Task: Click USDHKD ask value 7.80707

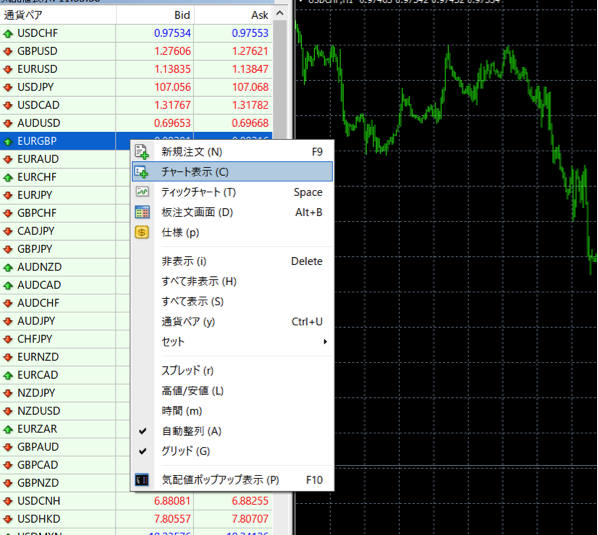Action: [x=250, y=519]
